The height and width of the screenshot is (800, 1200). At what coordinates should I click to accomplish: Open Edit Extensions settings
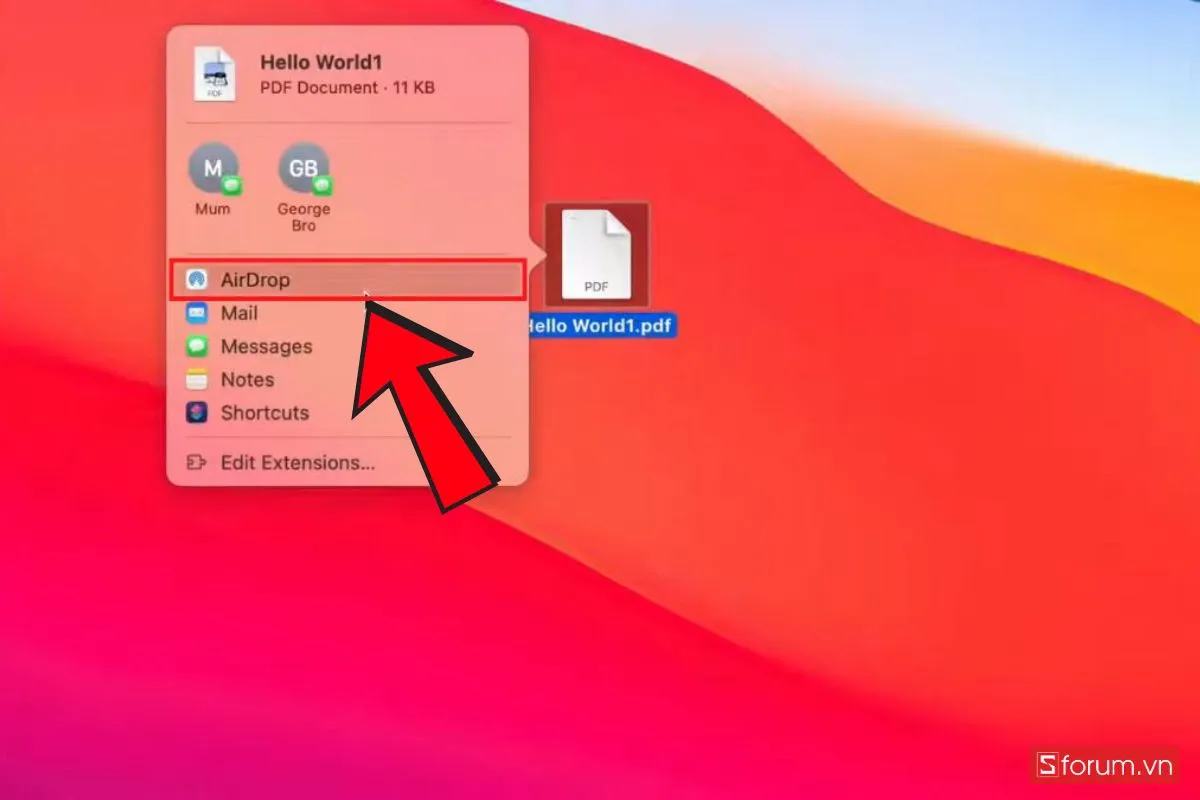pyautogui.click(x=297, y=462)
